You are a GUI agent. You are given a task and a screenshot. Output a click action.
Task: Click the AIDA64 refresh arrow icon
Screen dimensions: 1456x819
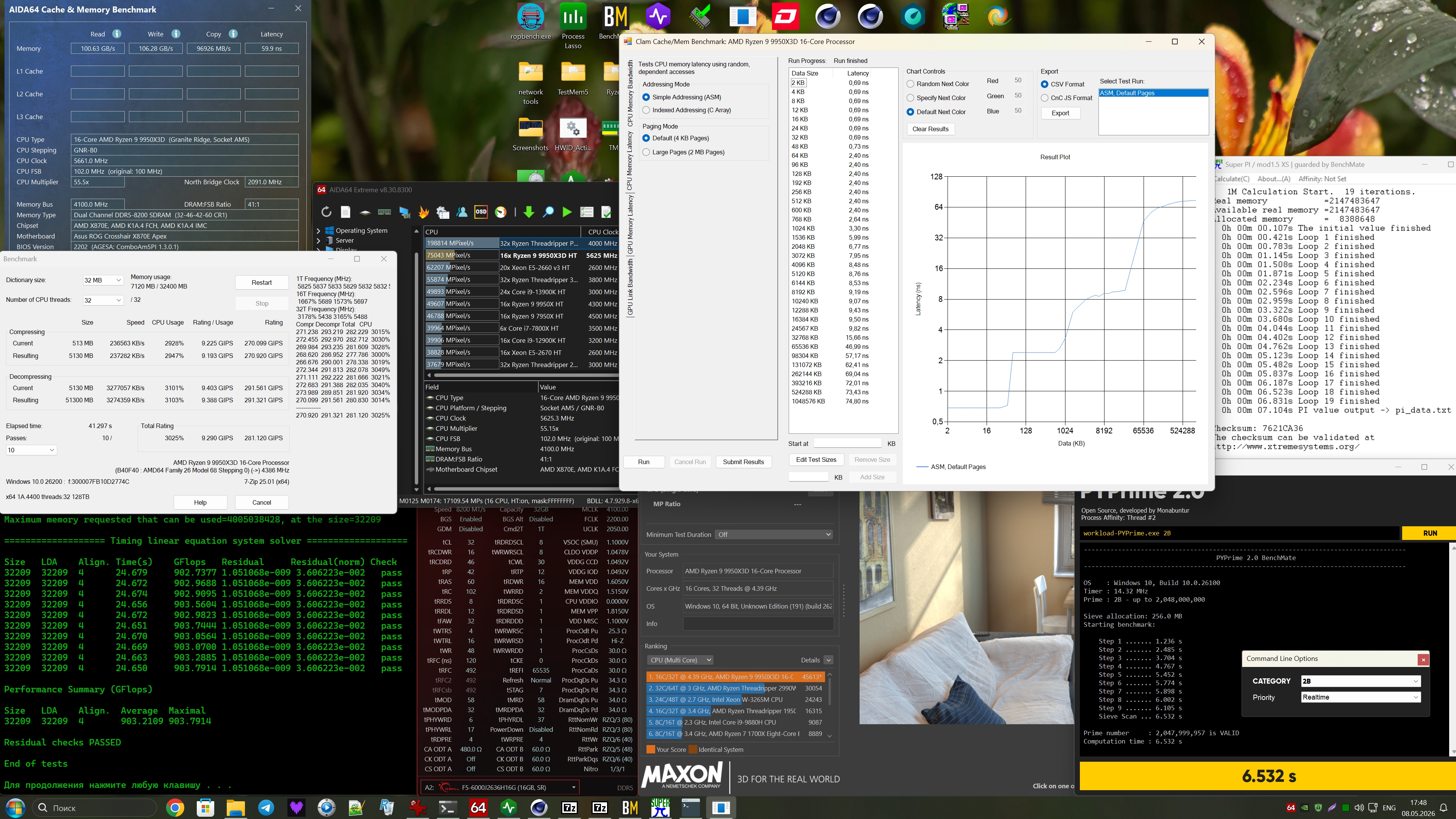(x=326, y=212)
